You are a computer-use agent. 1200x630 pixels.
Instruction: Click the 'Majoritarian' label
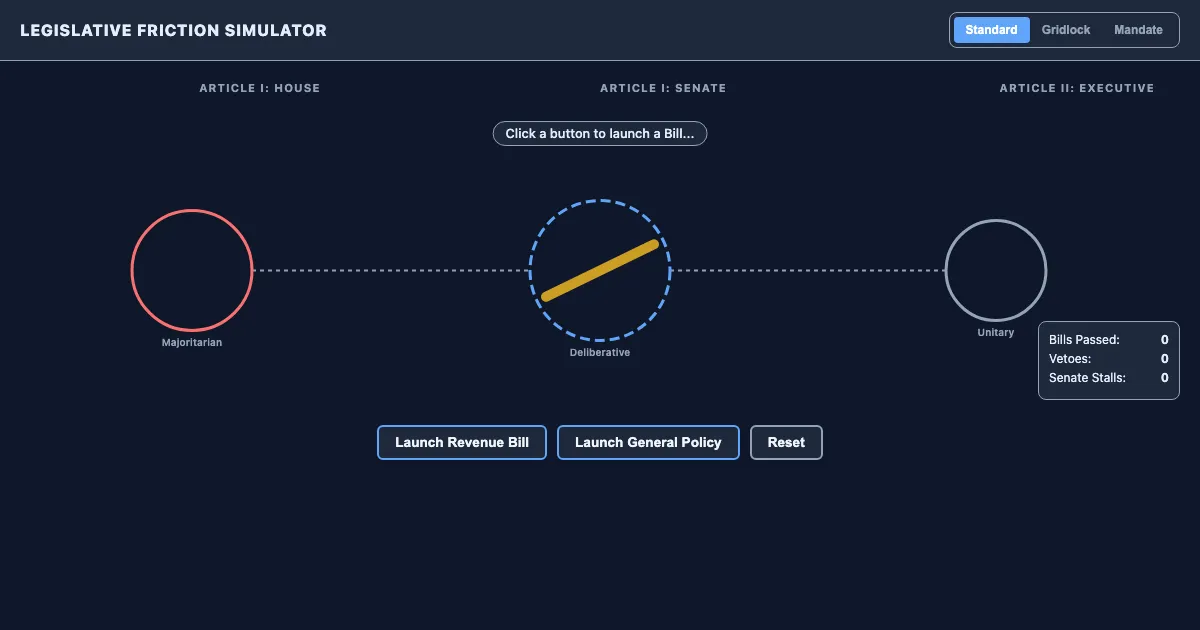pyautogui.click(x=192, y=343)
